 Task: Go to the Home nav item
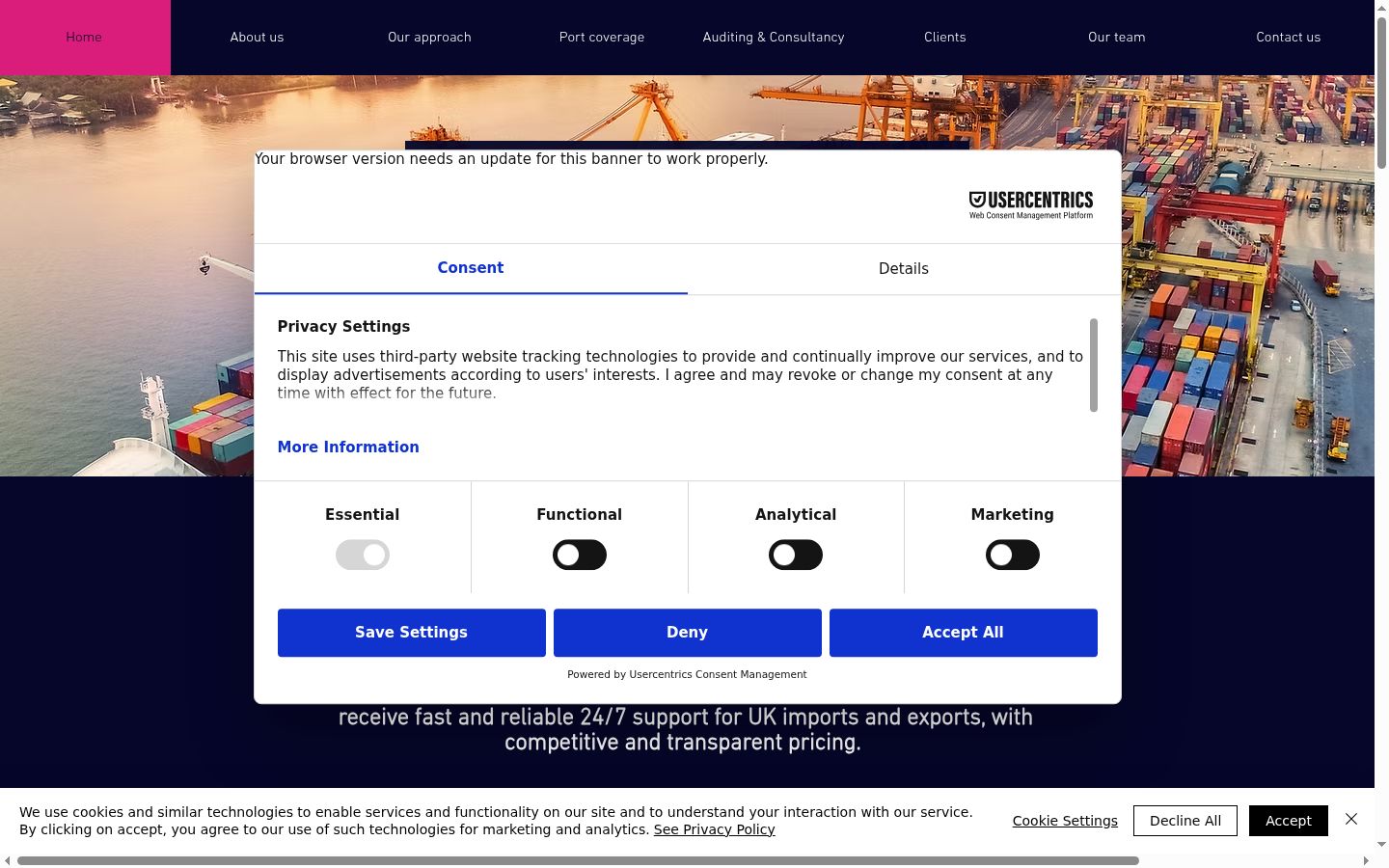point(84,38)
